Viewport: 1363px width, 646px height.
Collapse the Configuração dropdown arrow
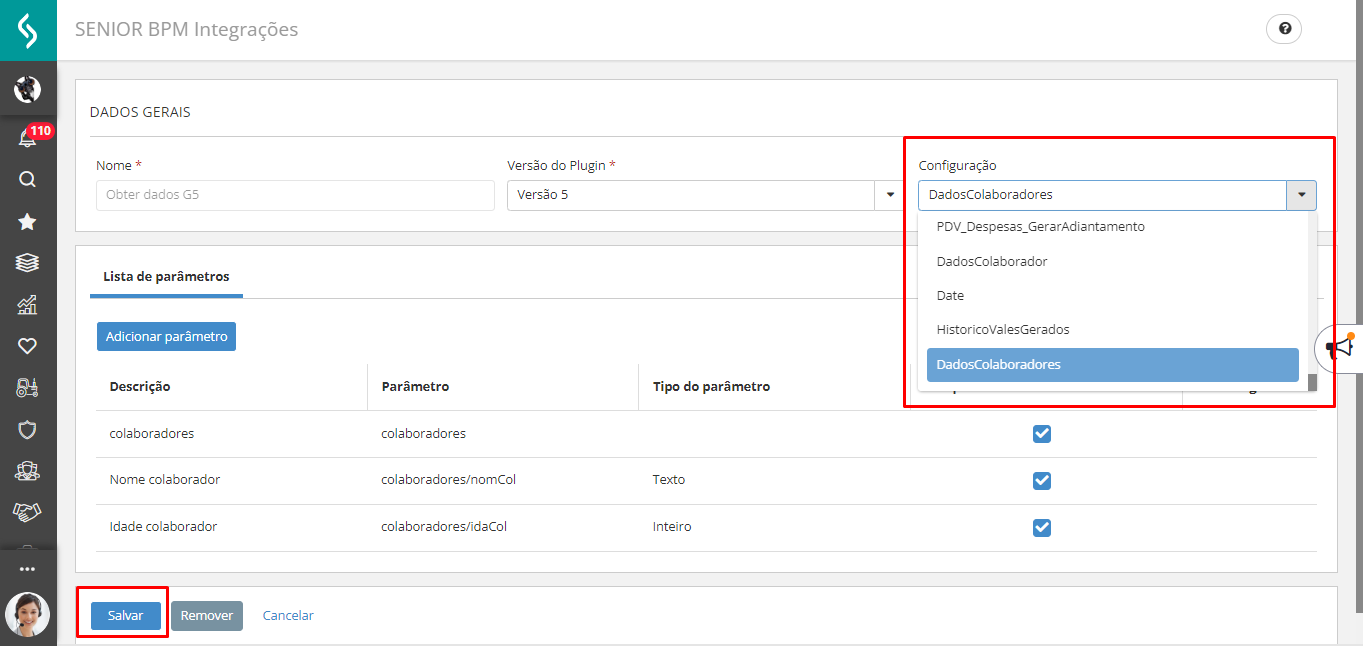[1301, 195]
